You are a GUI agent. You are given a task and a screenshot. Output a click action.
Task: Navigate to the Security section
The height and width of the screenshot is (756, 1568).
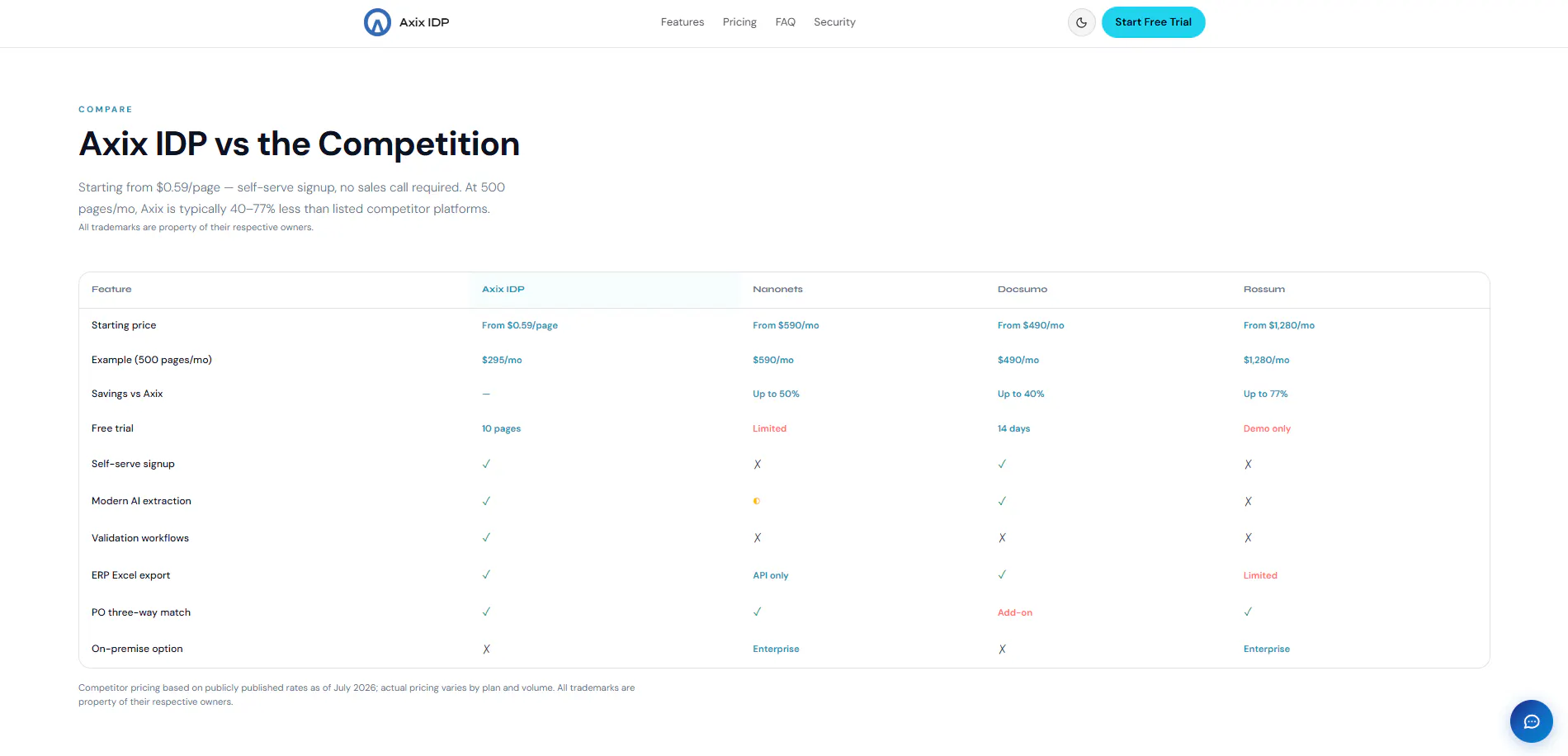point(834,22)
